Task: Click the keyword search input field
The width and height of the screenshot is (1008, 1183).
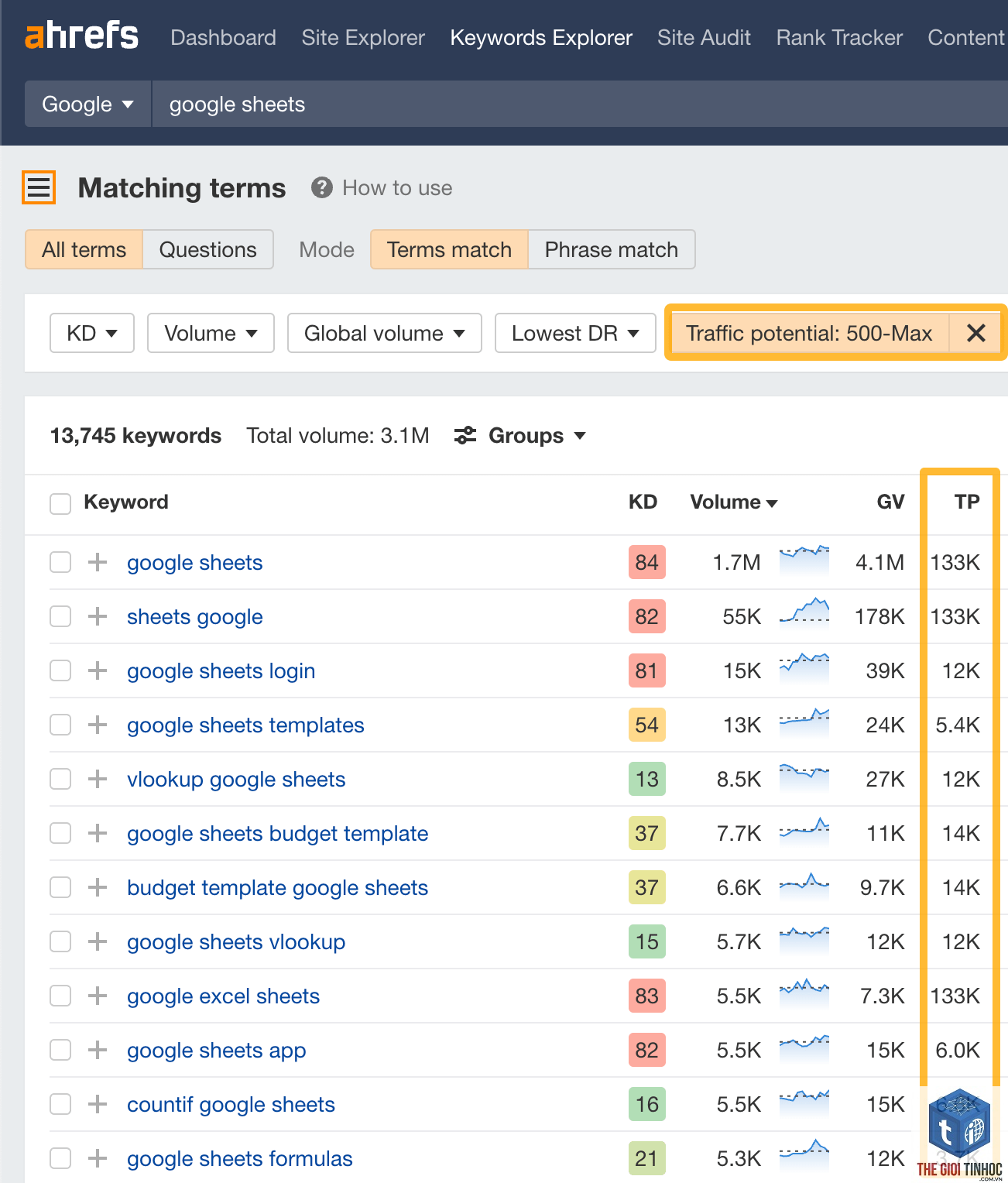Action: (x=581, y=104)
